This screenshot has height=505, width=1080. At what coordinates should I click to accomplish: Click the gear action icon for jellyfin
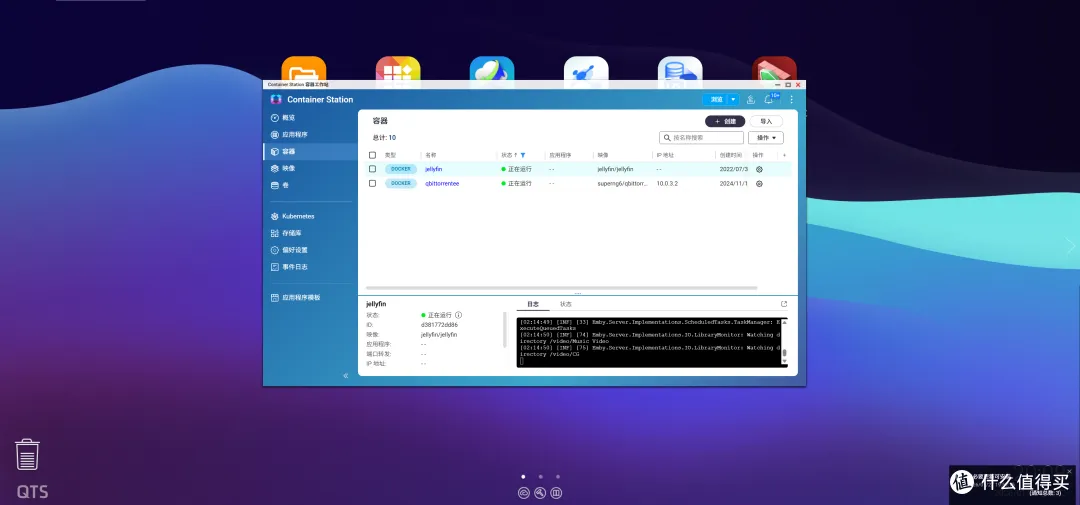point(759,170)
